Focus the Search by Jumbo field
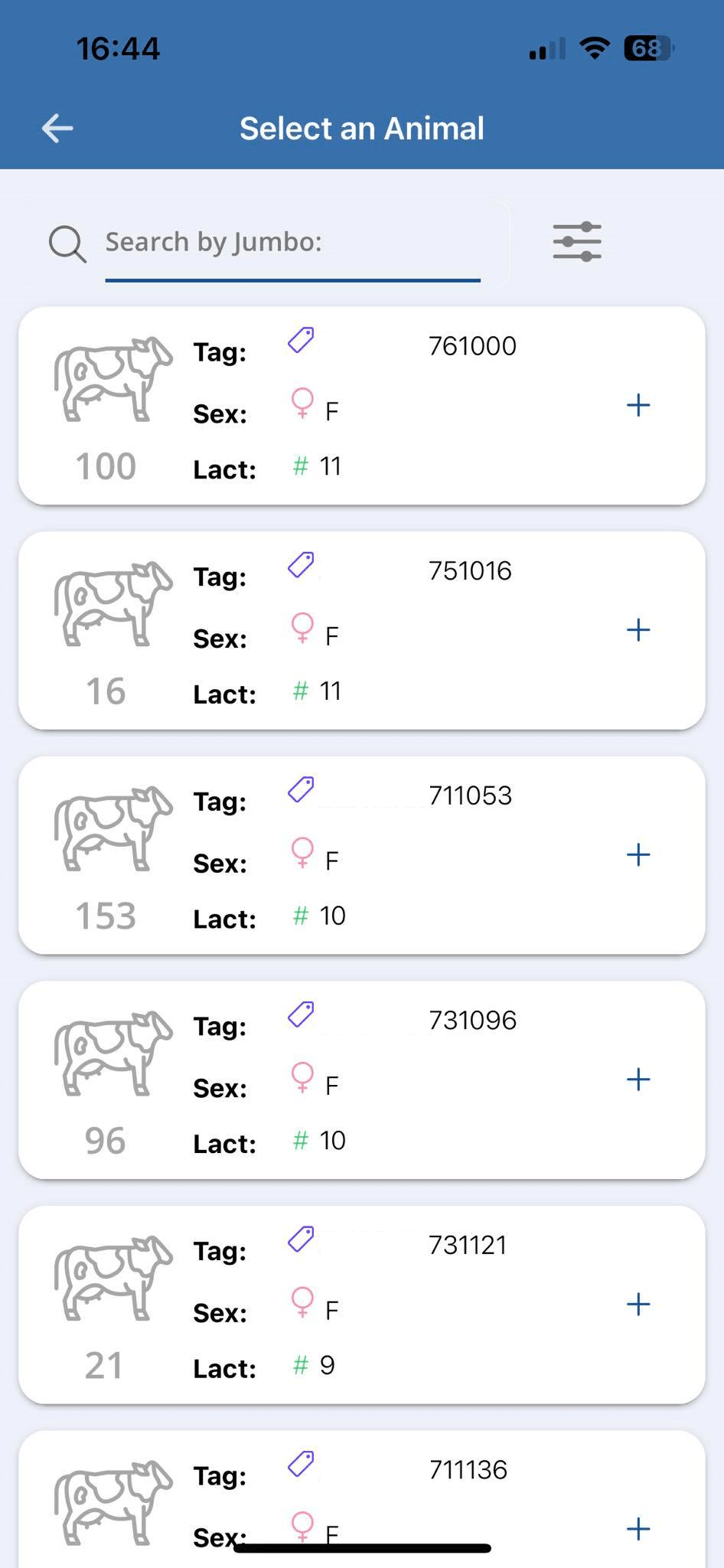The width and height of the screenshot is (724, 1568). tap(292, 243)
